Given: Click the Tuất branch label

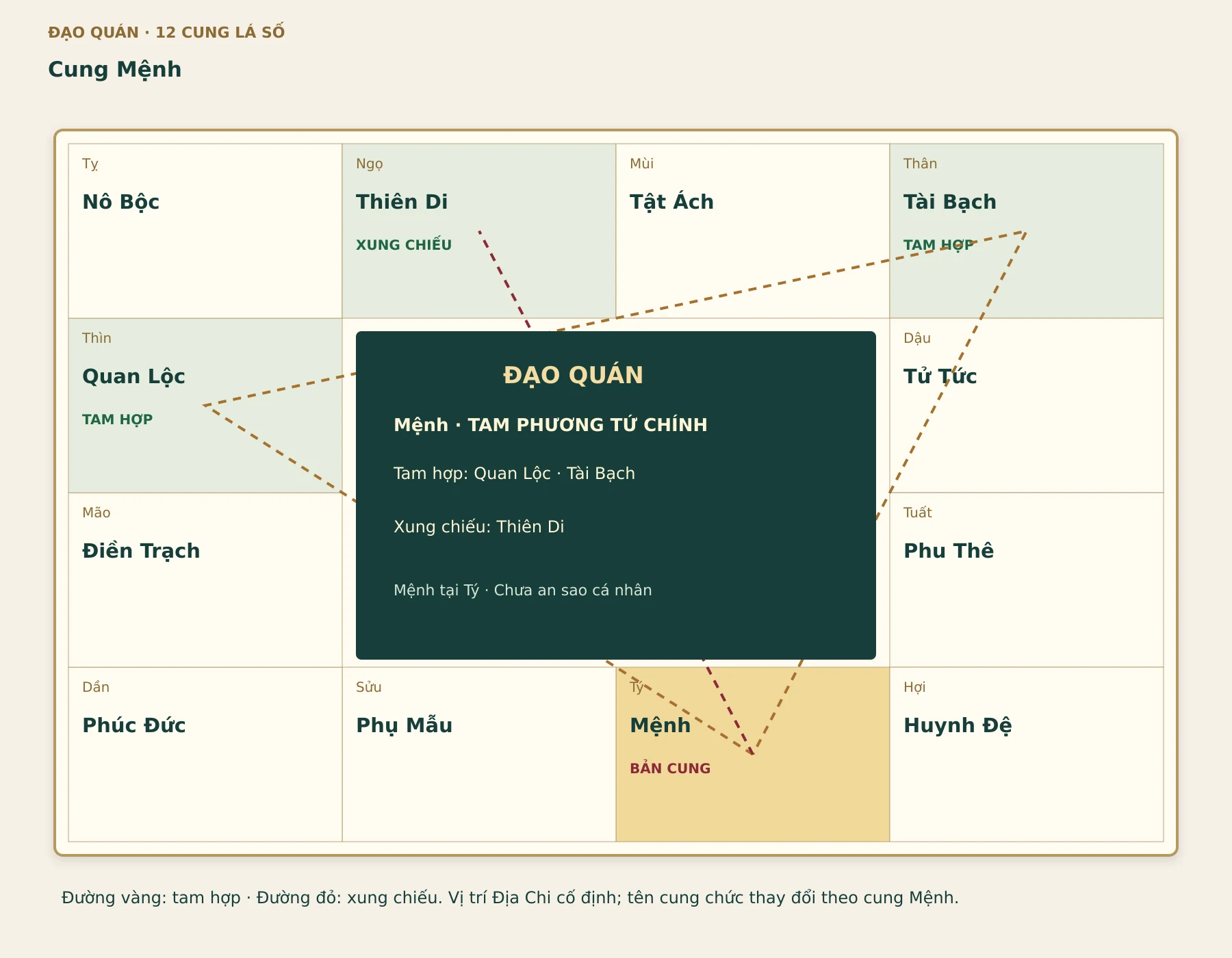Looking at the screenshot, I should point(917,513).
